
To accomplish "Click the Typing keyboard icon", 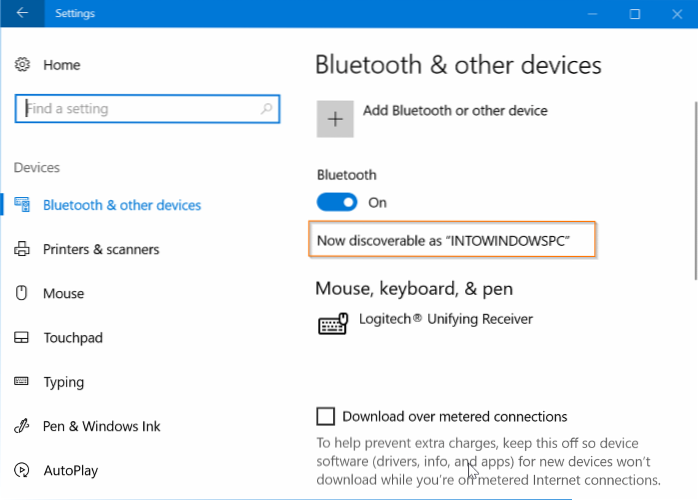I will [x=22, y=382].
